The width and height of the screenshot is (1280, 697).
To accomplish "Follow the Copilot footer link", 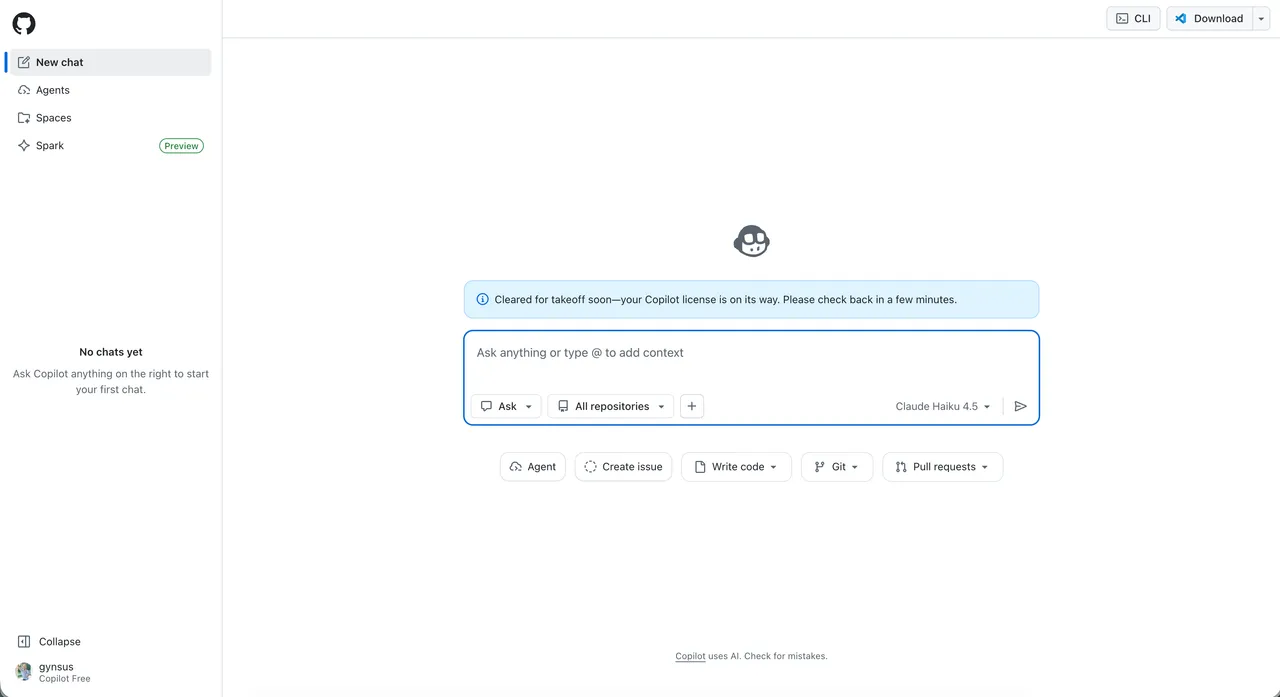I will point(690,657).
